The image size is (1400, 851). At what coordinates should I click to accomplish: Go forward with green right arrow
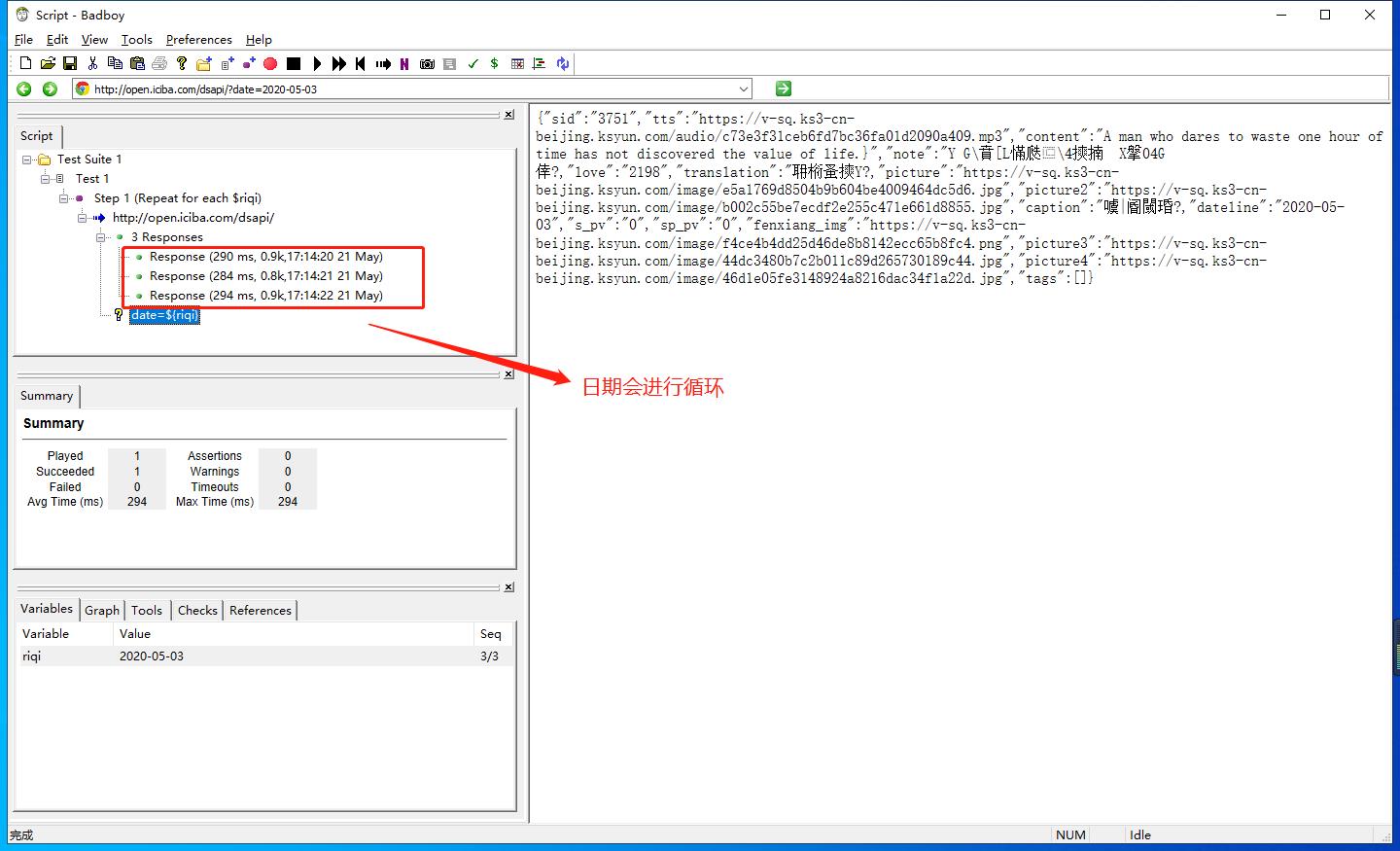[x=50, y=89]
